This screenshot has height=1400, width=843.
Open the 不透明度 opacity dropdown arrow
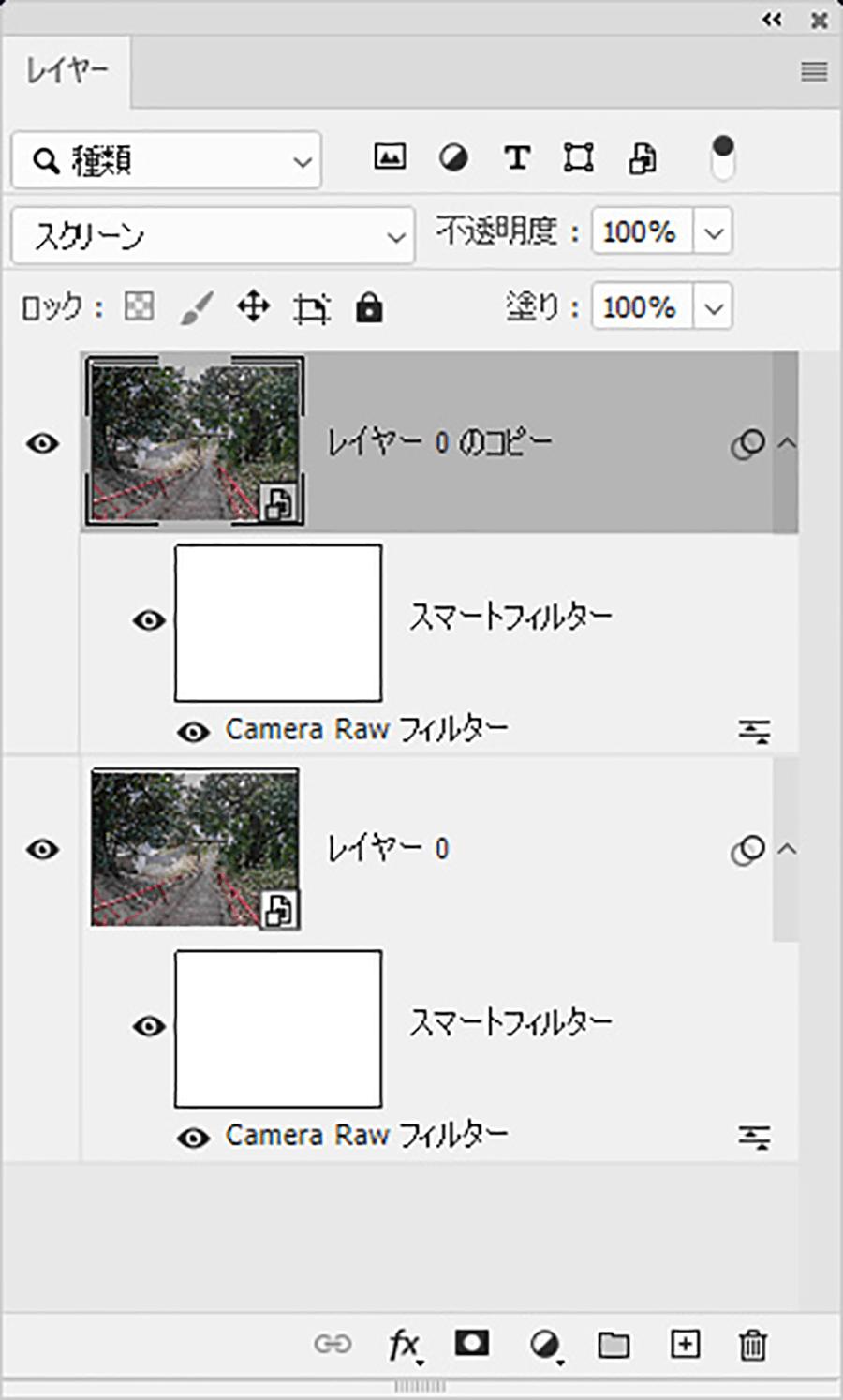[x=714, y=232]
